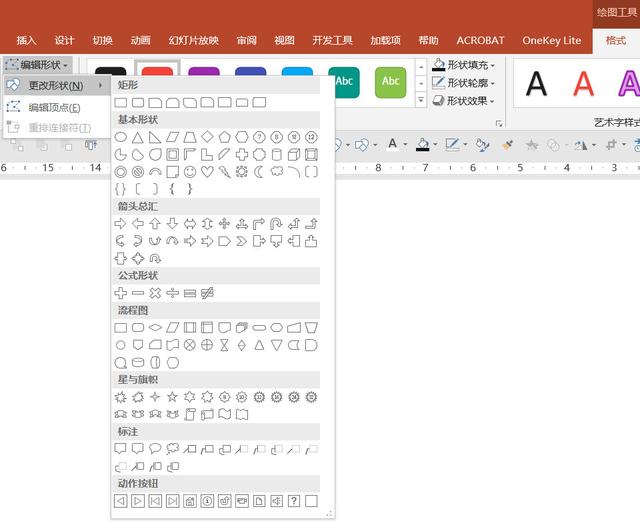This screenshot has height=525, width=640.
Task: Pick the cloud callout shape
Action: (172, 449)
